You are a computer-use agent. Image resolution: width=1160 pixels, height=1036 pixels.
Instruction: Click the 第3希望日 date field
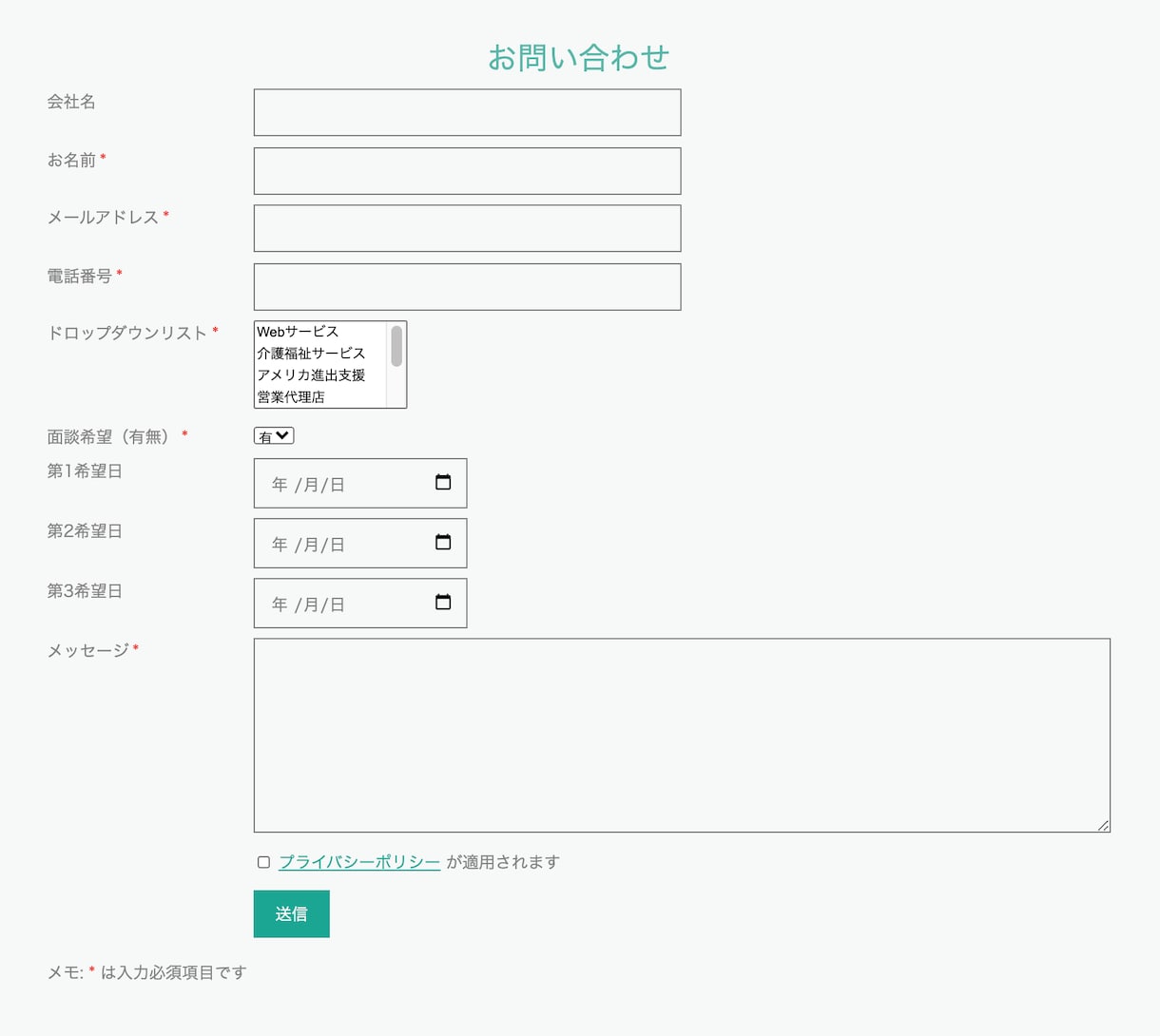pyautogui.click(x=360, y=603)
